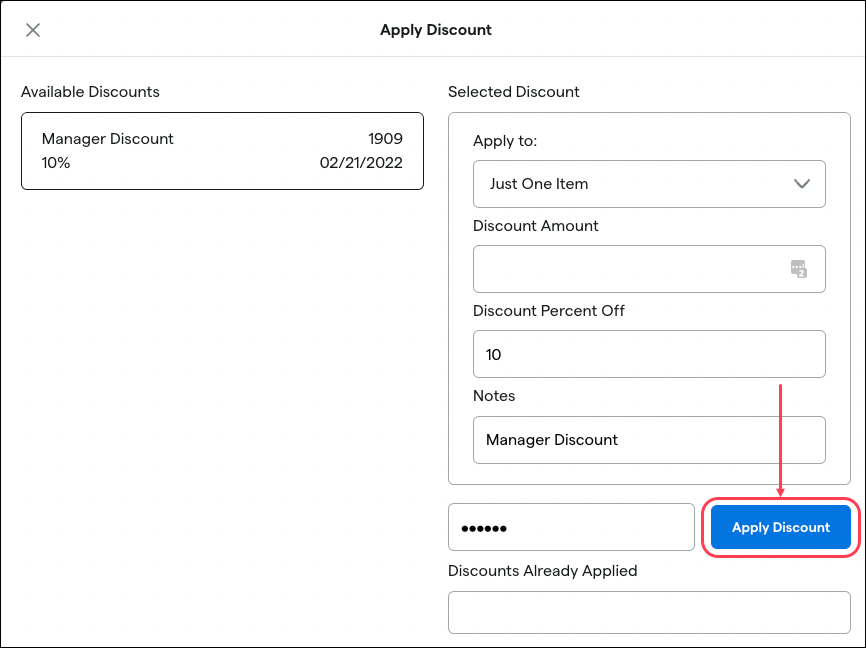
Task: Click the currency entry icon in Discount Amount field
Action: point(799,268)
